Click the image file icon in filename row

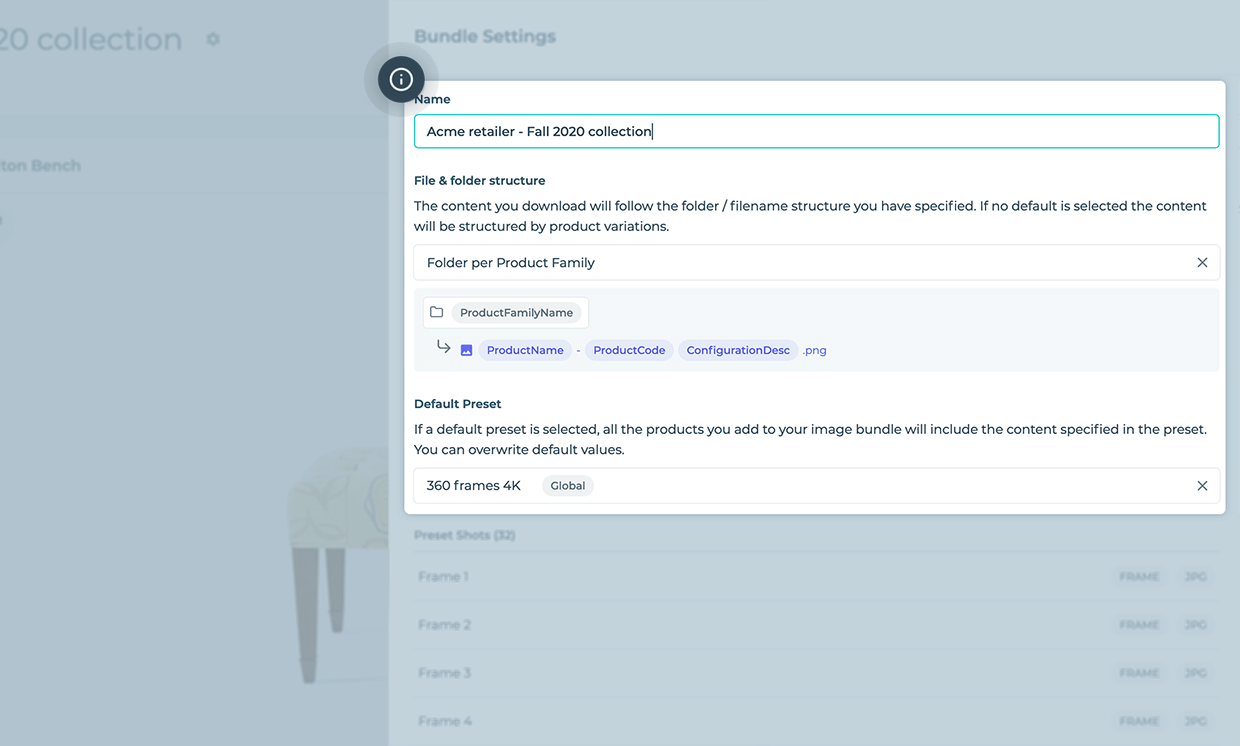[x=466, y=349]
